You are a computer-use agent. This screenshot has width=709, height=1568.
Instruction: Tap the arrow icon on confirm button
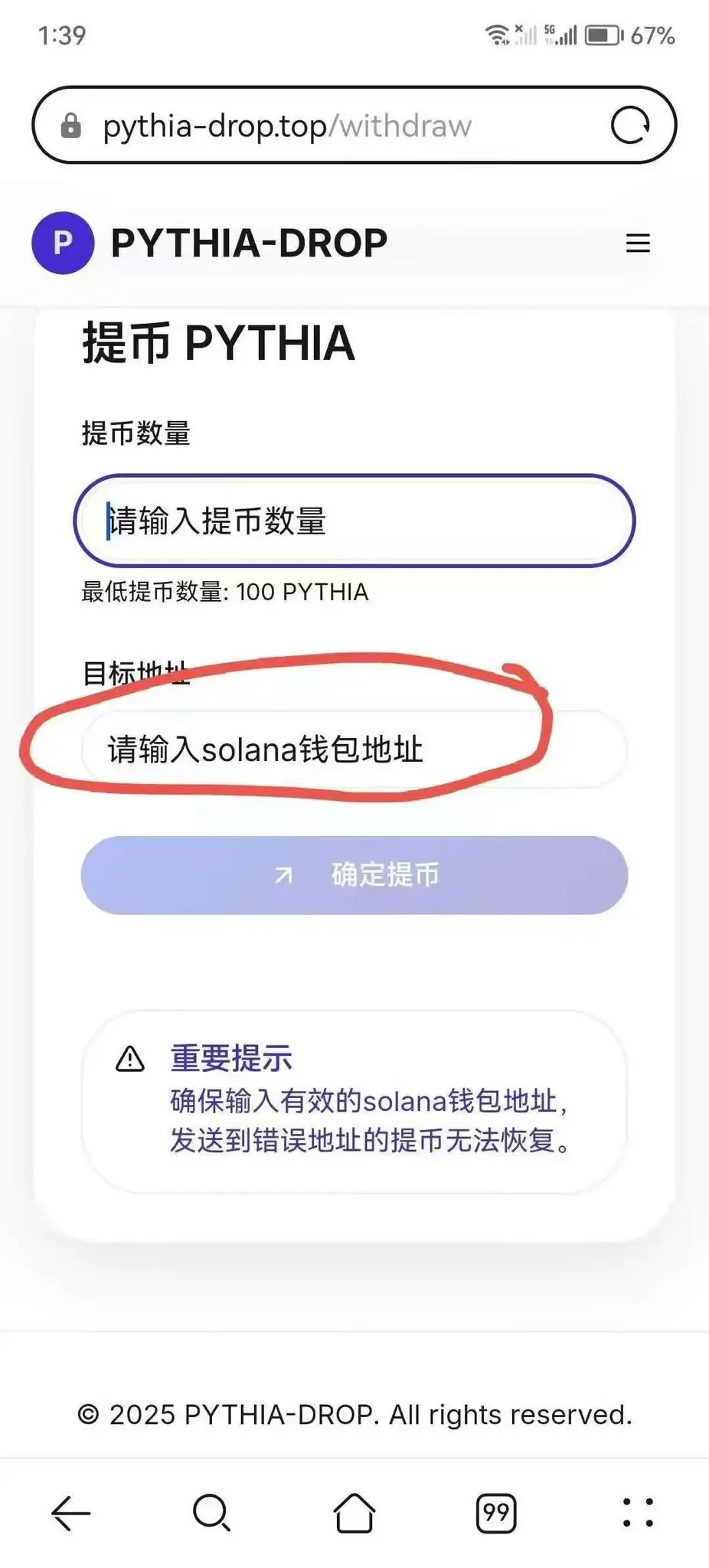click(x=284, y=874)
